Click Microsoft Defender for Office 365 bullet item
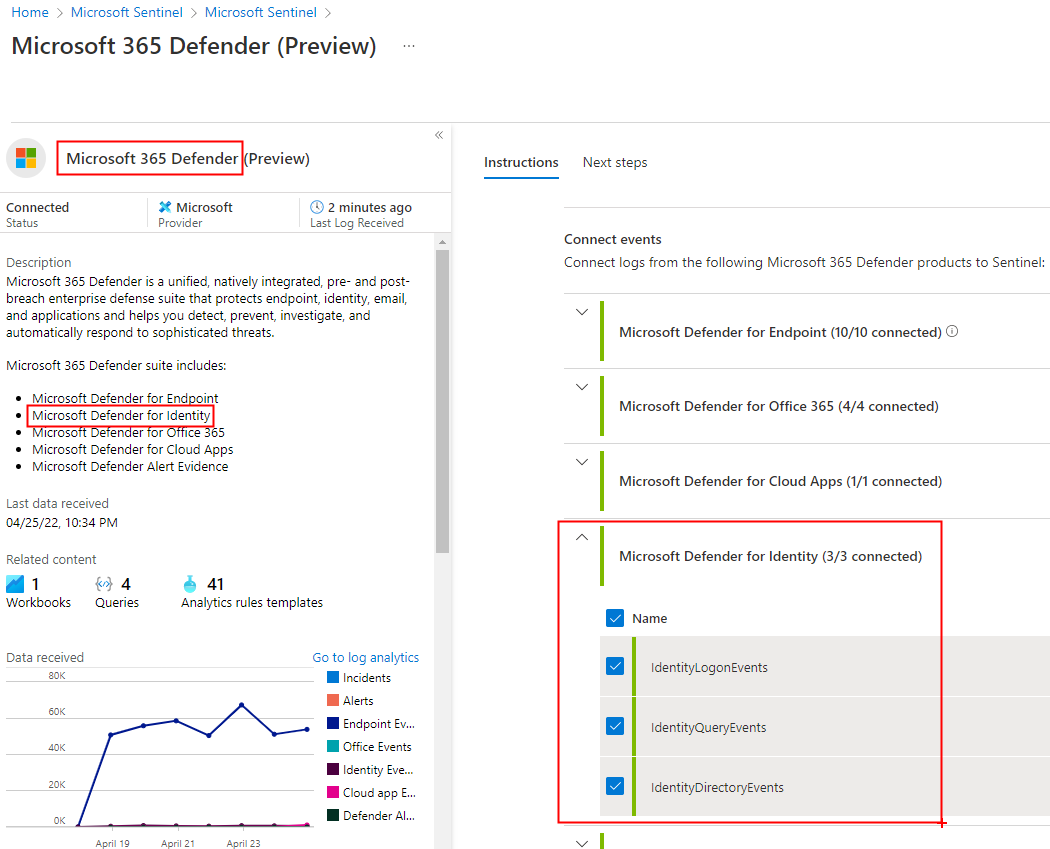The width and height of the screenshot is (1050, 849). (x=129, y=433)
